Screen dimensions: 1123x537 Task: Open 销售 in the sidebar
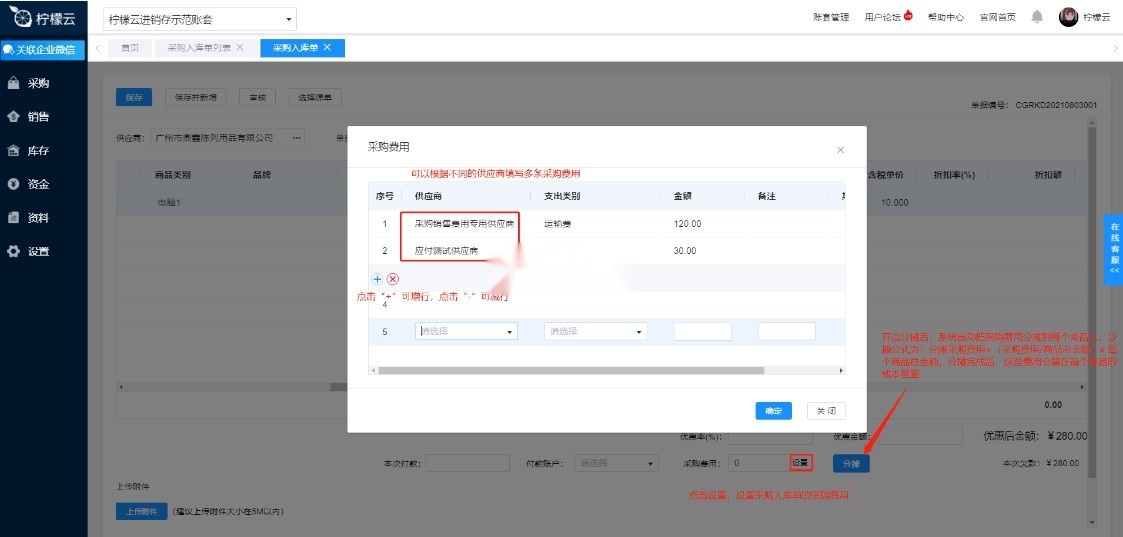click(38, 117)
